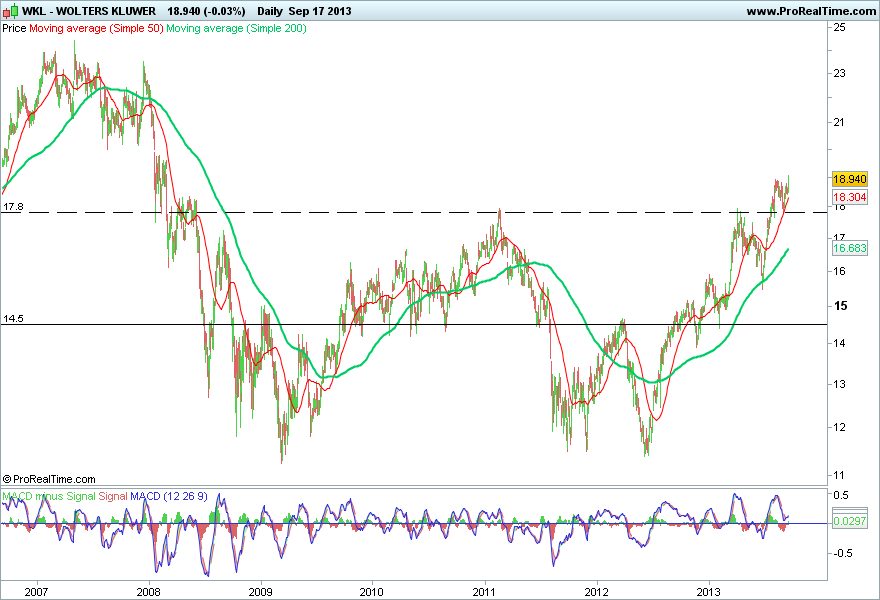This screenshot has height=600, width=880.
Task: Click the 17.8 resistance level label
Action: [13, 207]
